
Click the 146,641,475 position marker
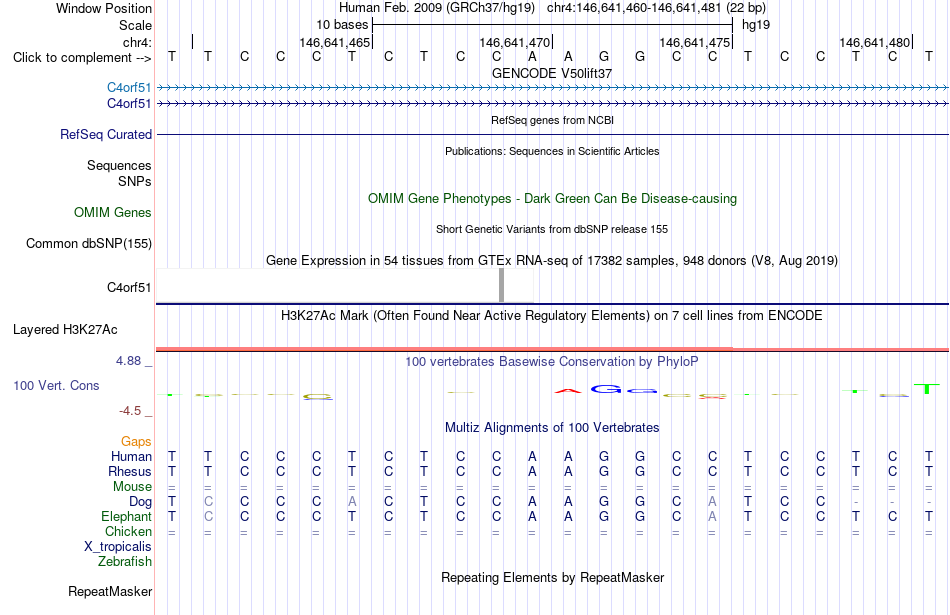coord(694,42)
